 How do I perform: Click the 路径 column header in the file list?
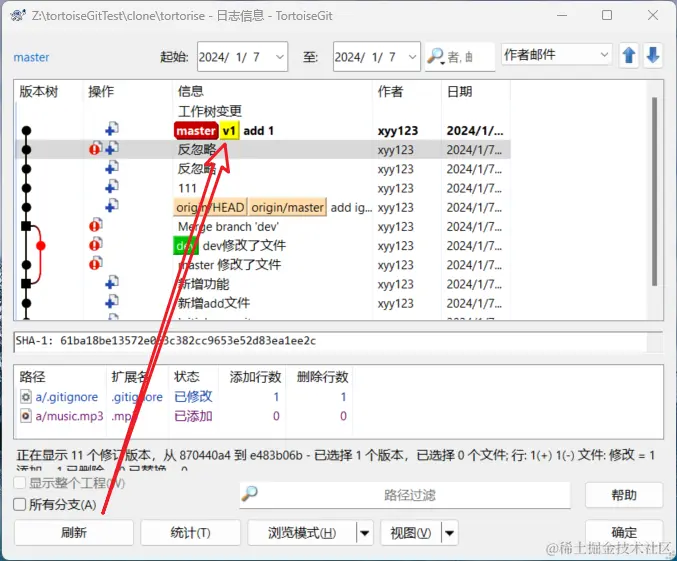tap(32, 377)
